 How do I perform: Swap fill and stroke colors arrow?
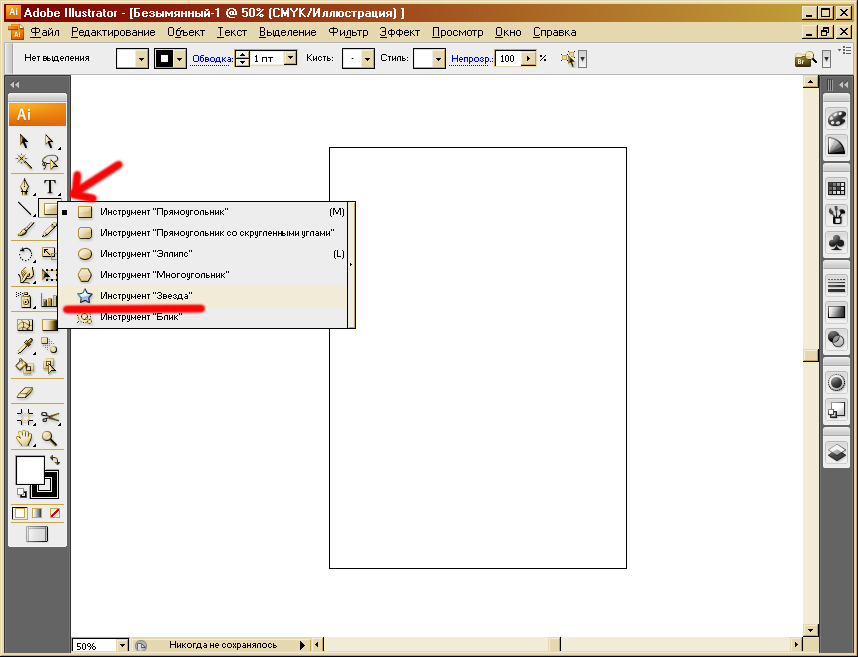click(55, 460)
